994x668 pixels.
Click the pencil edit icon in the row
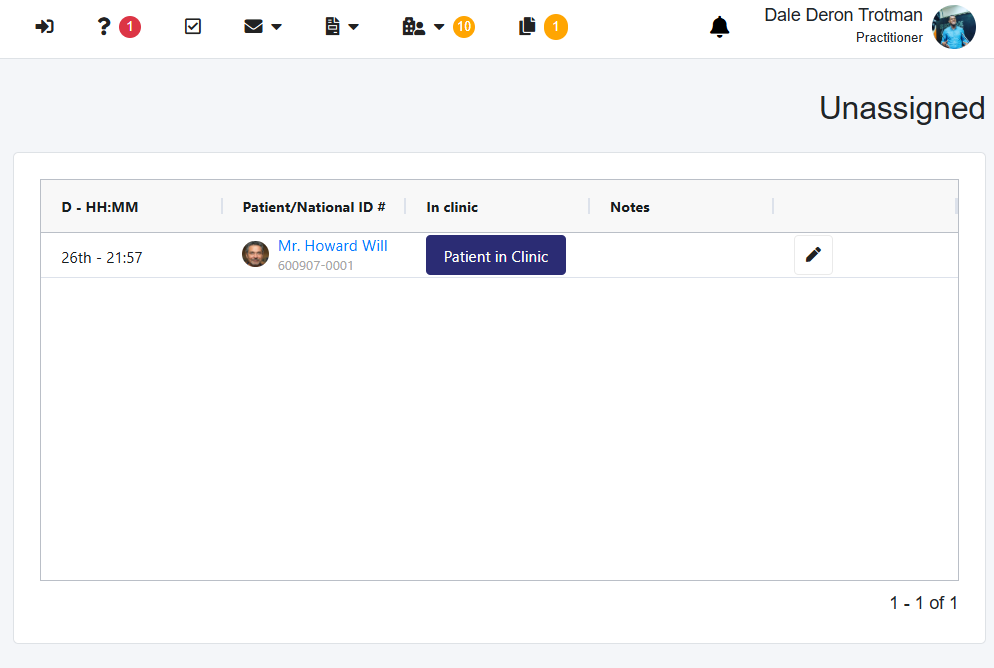813,255
